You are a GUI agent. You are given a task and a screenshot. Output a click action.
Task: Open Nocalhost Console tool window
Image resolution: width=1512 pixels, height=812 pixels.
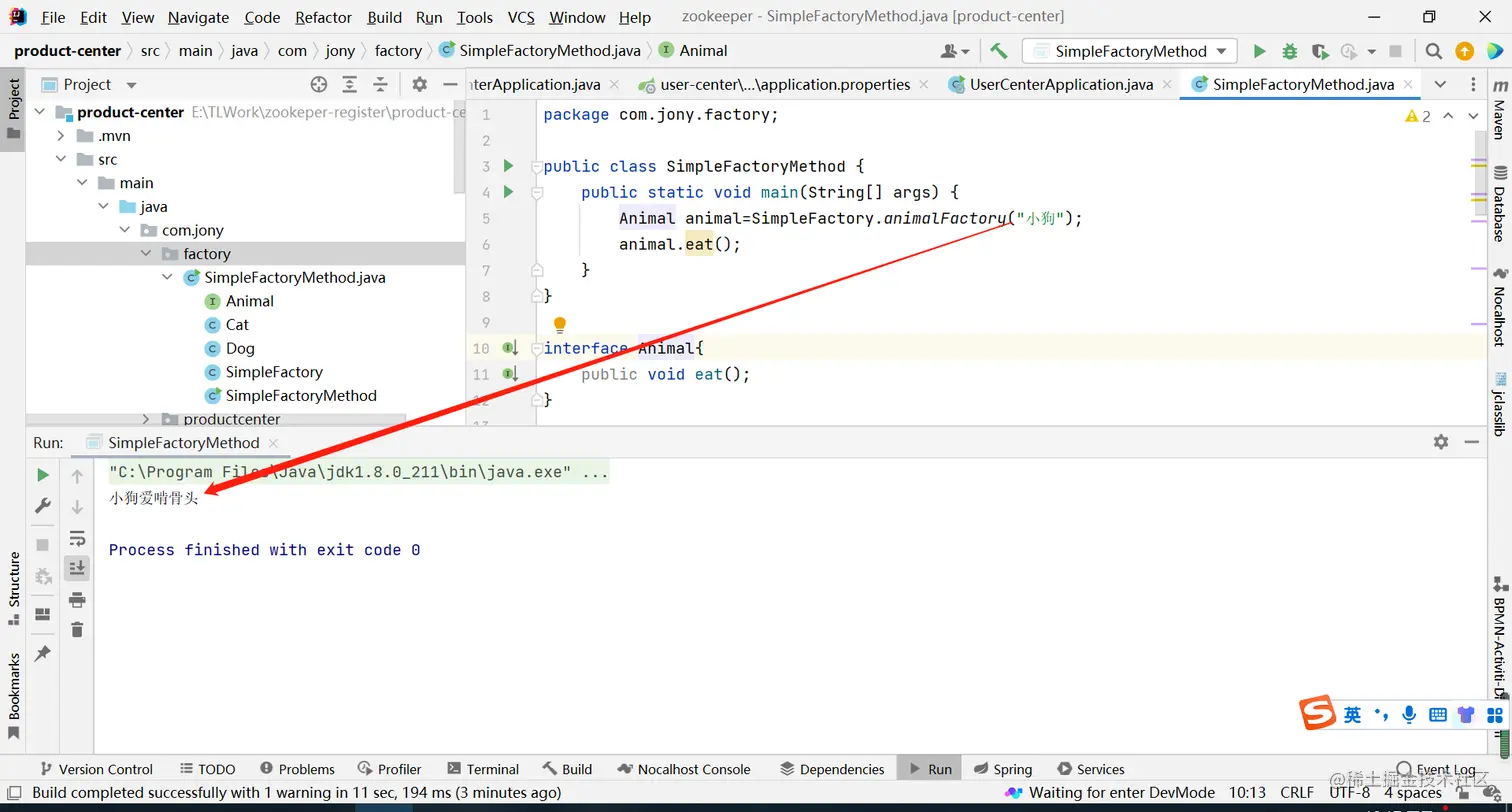pos(684,769)
